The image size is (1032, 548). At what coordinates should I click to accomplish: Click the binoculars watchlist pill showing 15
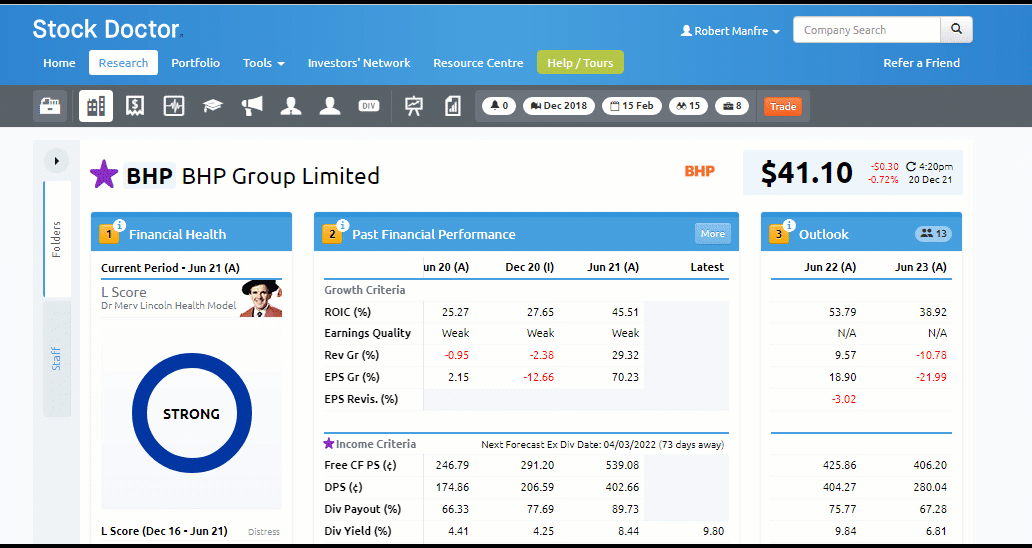coord(688,106)
